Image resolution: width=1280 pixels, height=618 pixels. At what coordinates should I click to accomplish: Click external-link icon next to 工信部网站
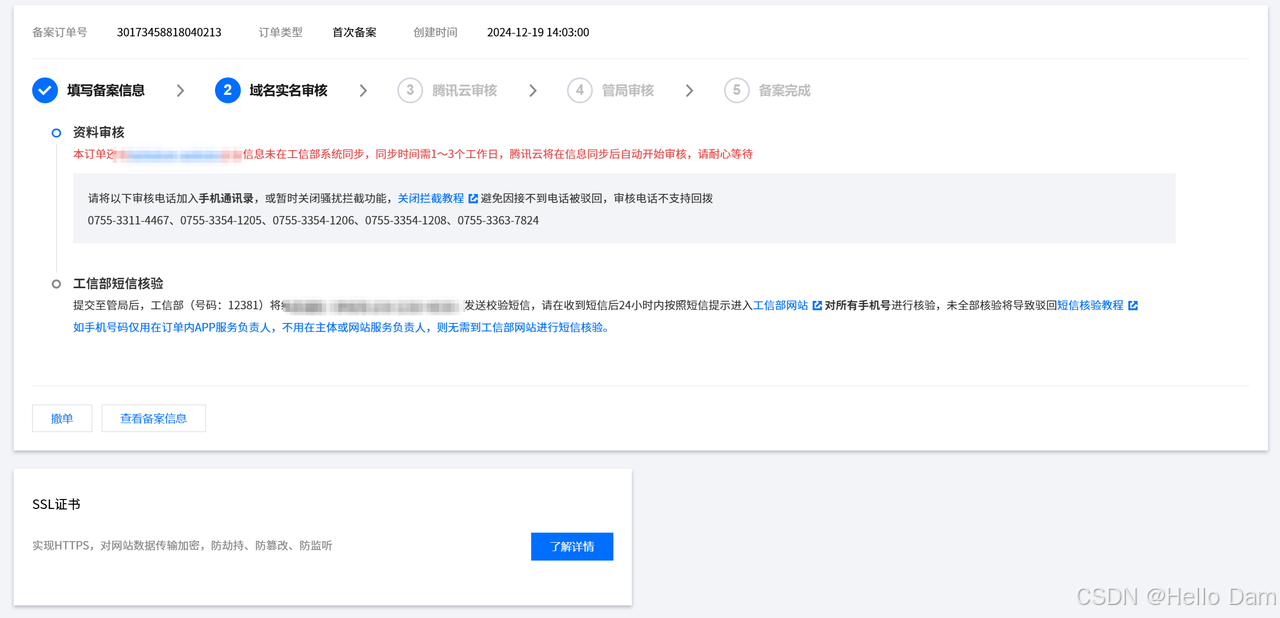coord(815,304)
